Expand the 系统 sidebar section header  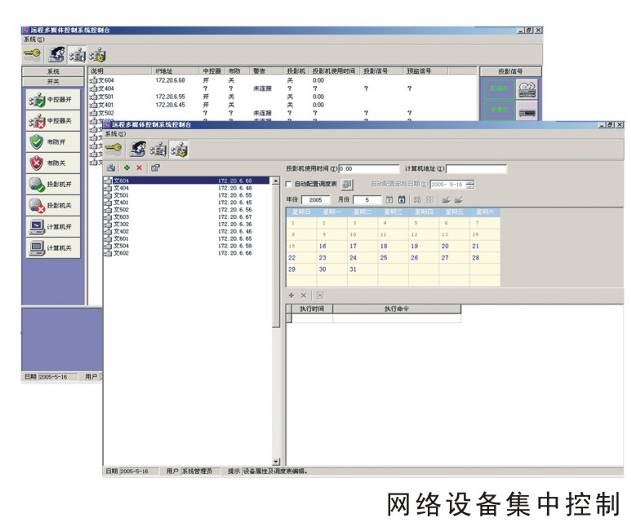(53, 72)
